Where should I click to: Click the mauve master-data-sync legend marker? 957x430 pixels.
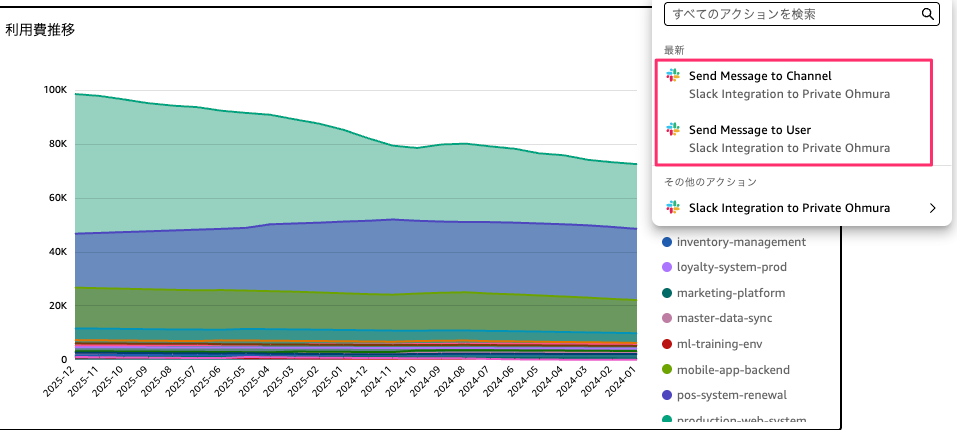[667, 318]
